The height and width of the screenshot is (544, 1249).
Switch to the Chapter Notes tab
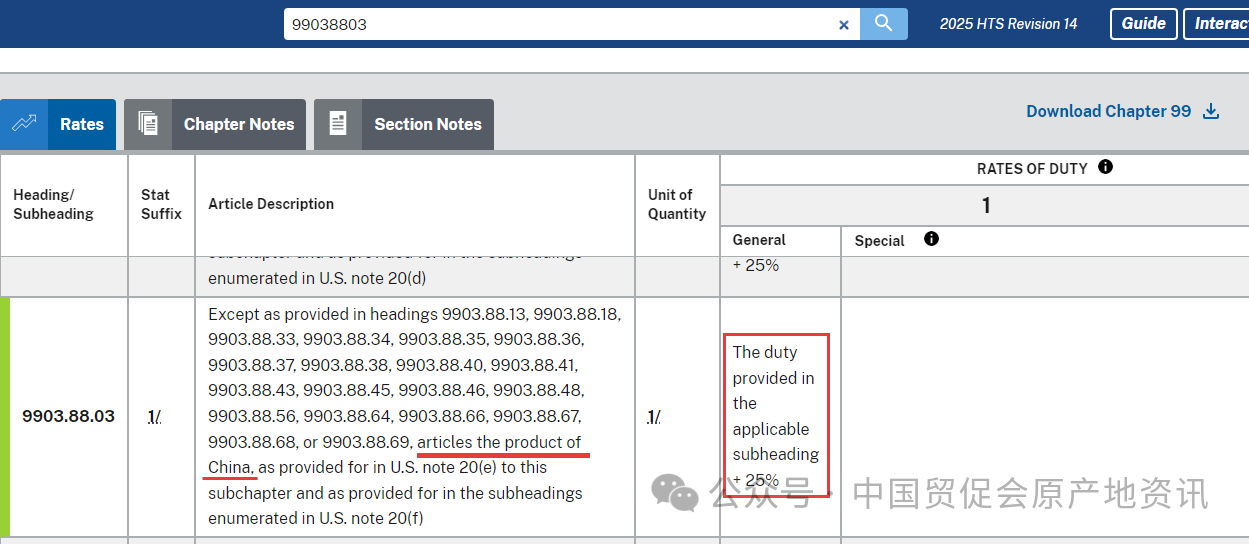[x=215, y=124]
